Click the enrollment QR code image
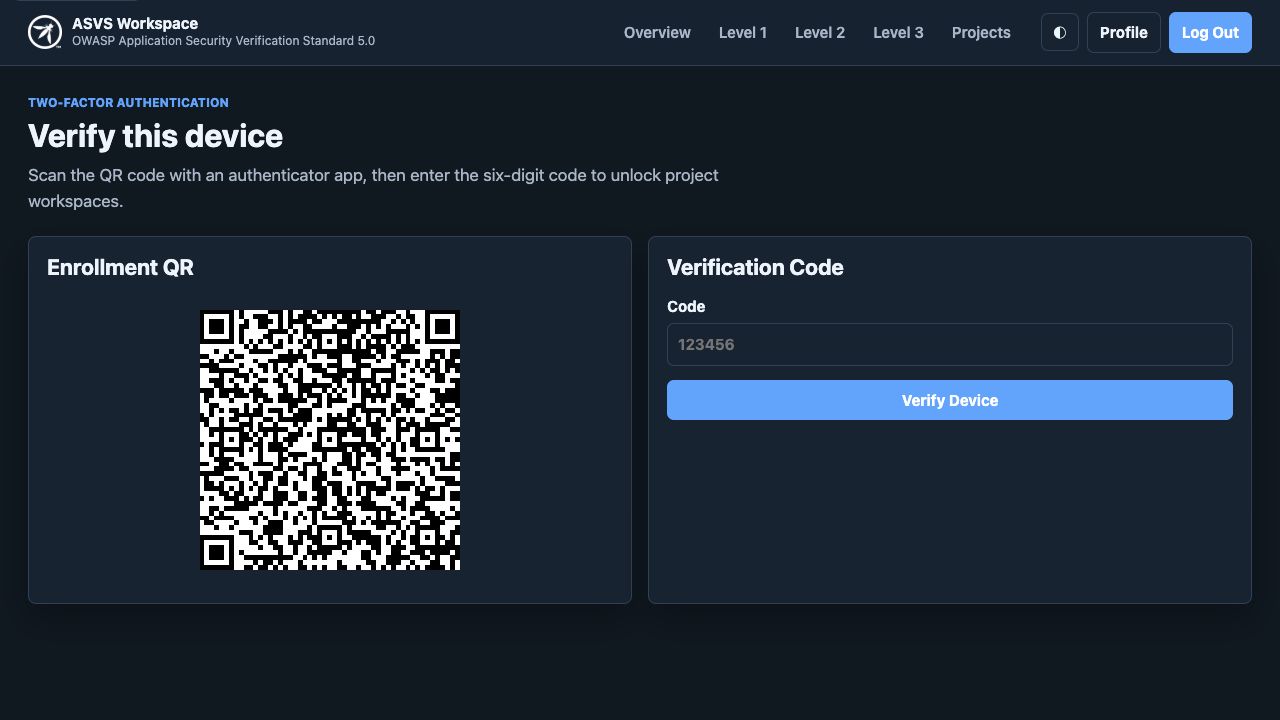The width and height of the screenshot is (1280, 720). [330, 440]
